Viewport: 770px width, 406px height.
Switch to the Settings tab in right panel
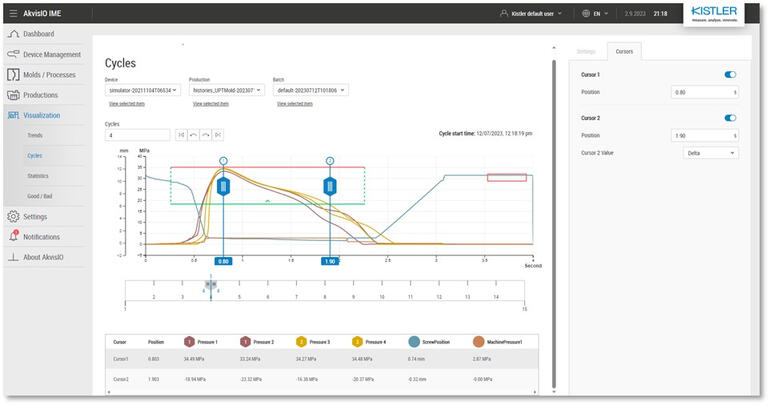coord(586,52)
